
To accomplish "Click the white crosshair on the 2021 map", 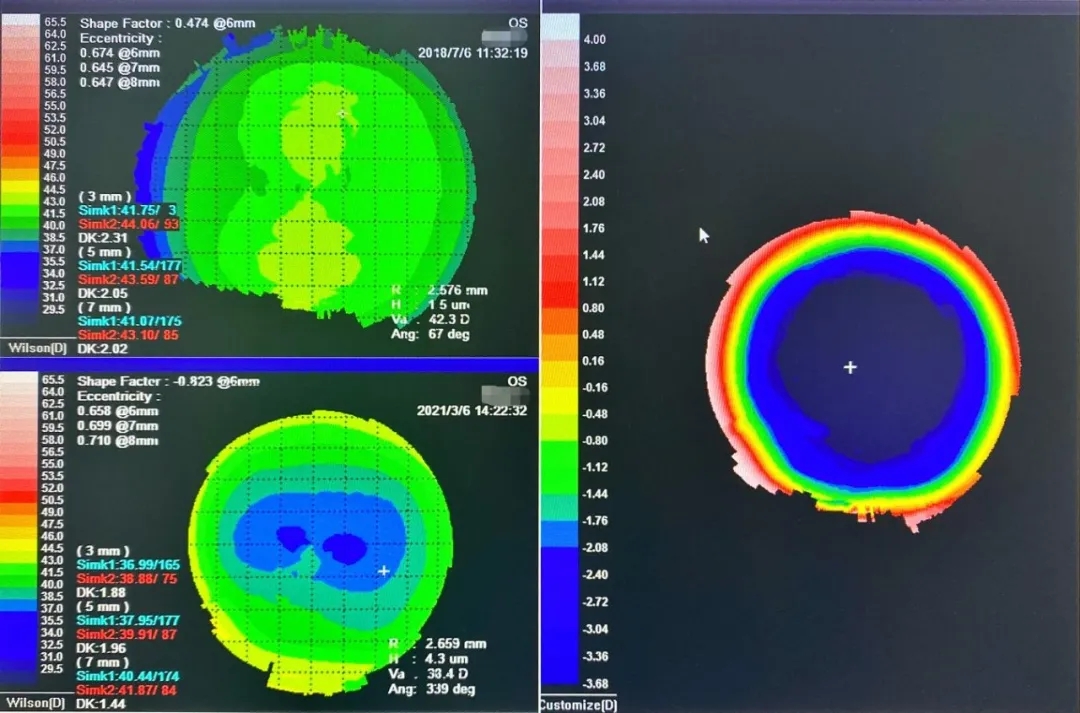I will [384, 570].
